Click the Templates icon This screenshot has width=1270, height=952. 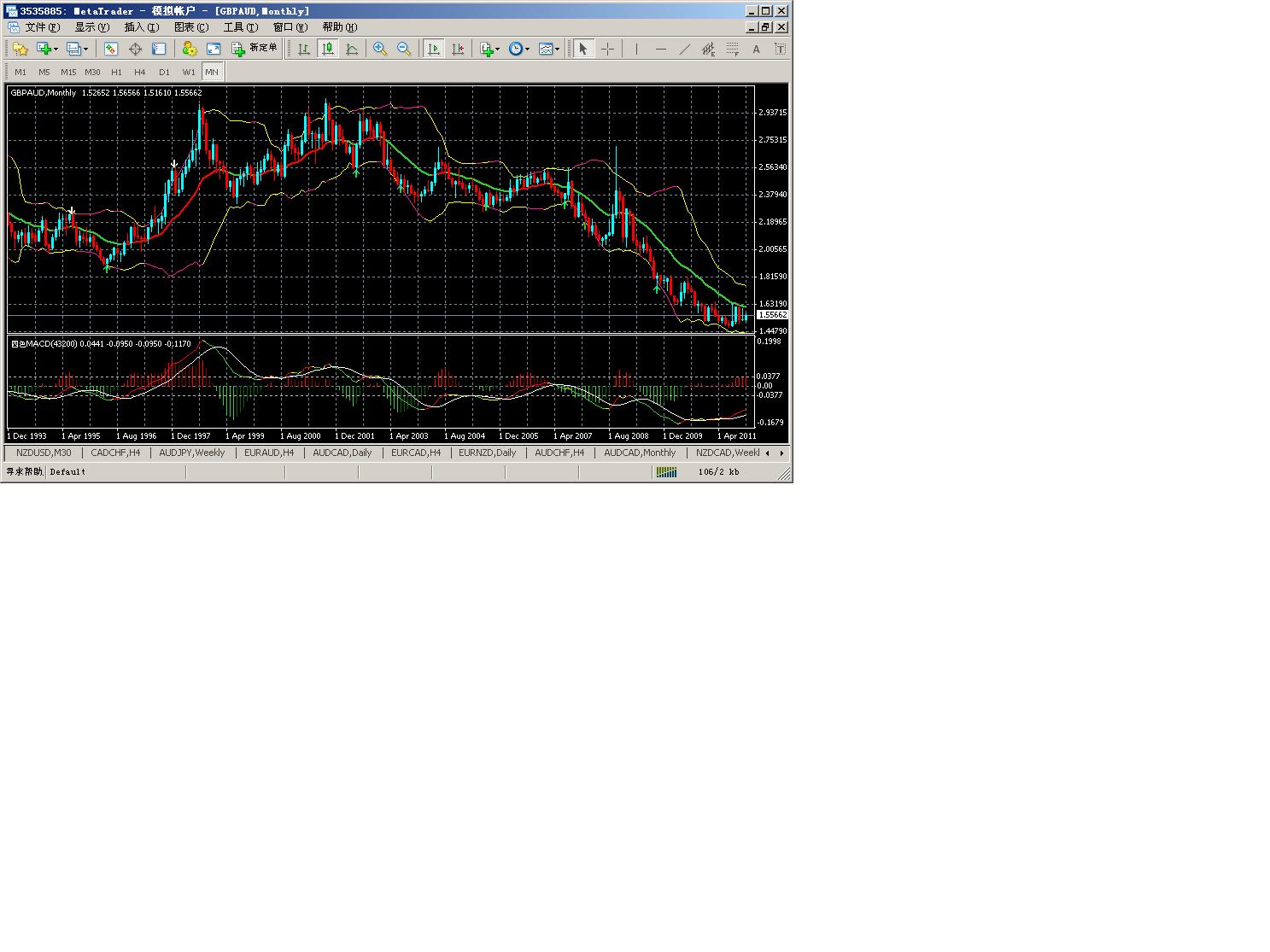coord(545,50)
